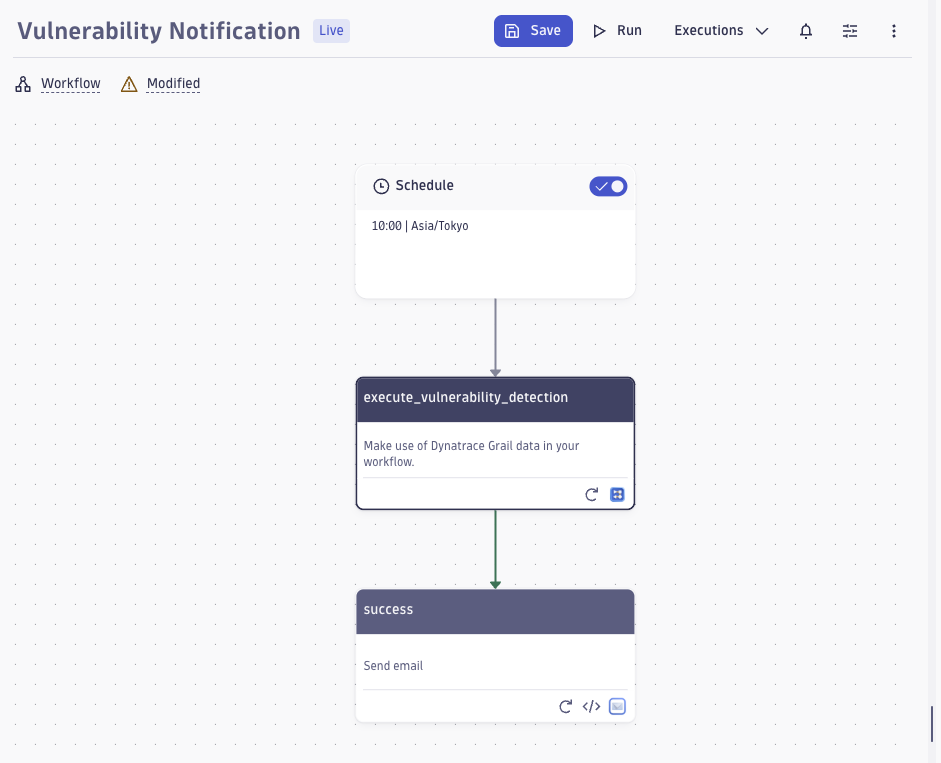The width and height of the screenshot is (941, 763).
Task: Click the blue Dynatrace Grail data icon
Action: 617,493
